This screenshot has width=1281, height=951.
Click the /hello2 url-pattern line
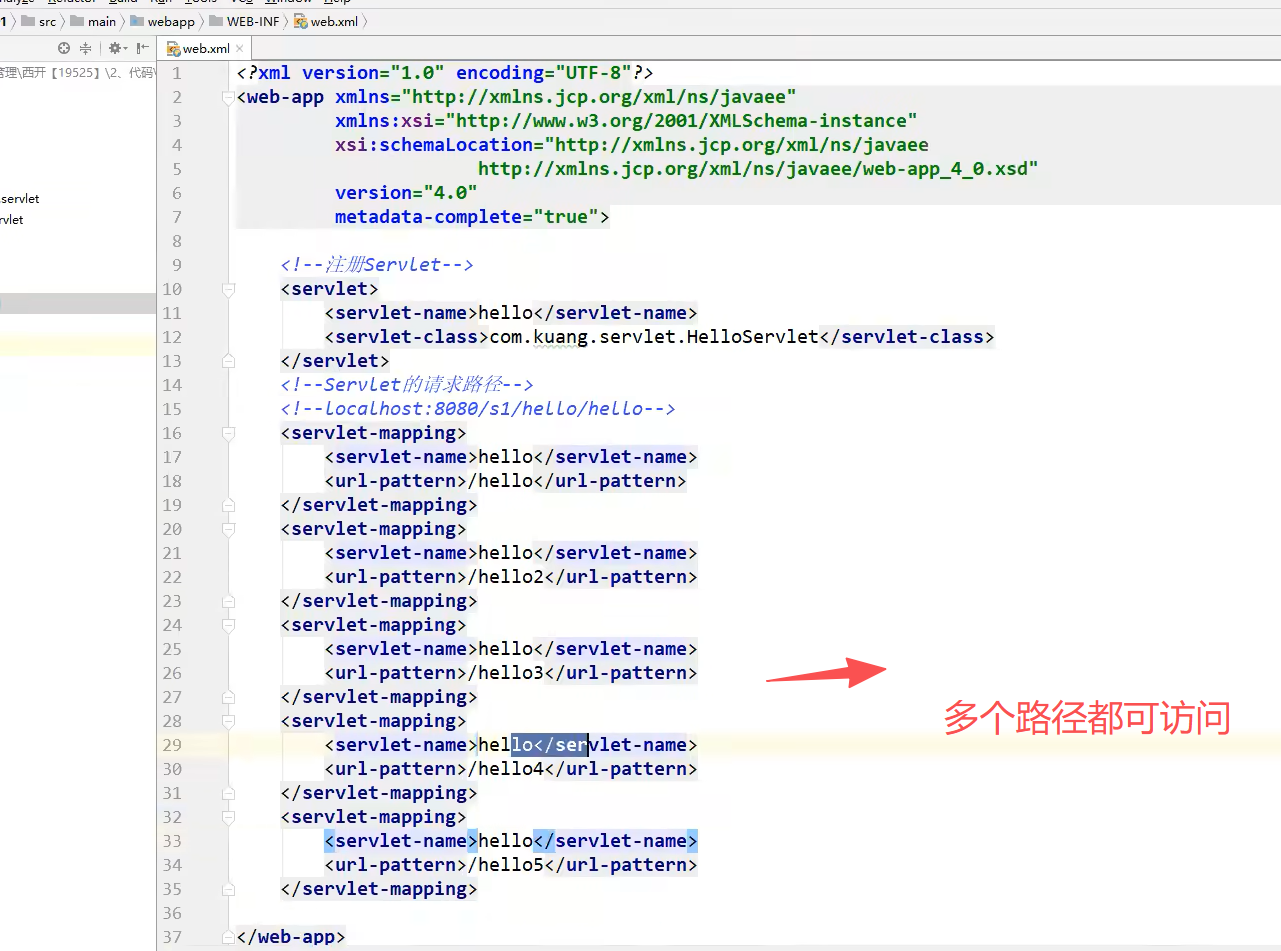[x=511, y=577]
